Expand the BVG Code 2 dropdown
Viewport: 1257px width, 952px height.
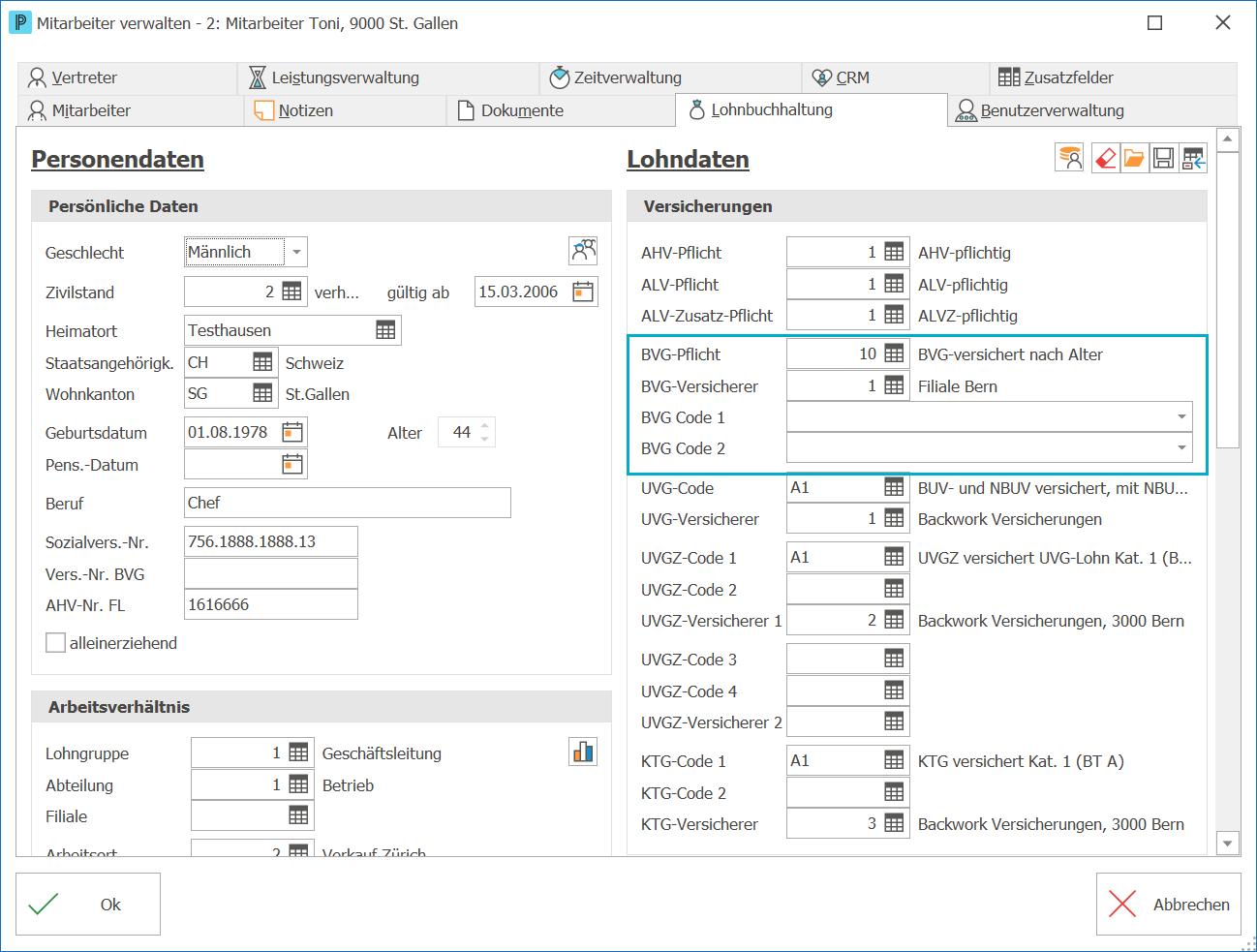tap(1181, 448)
